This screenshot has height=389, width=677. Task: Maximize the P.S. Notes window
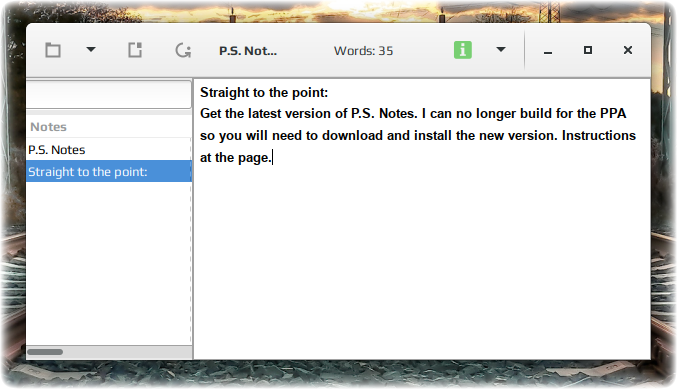tap(588, 50)
